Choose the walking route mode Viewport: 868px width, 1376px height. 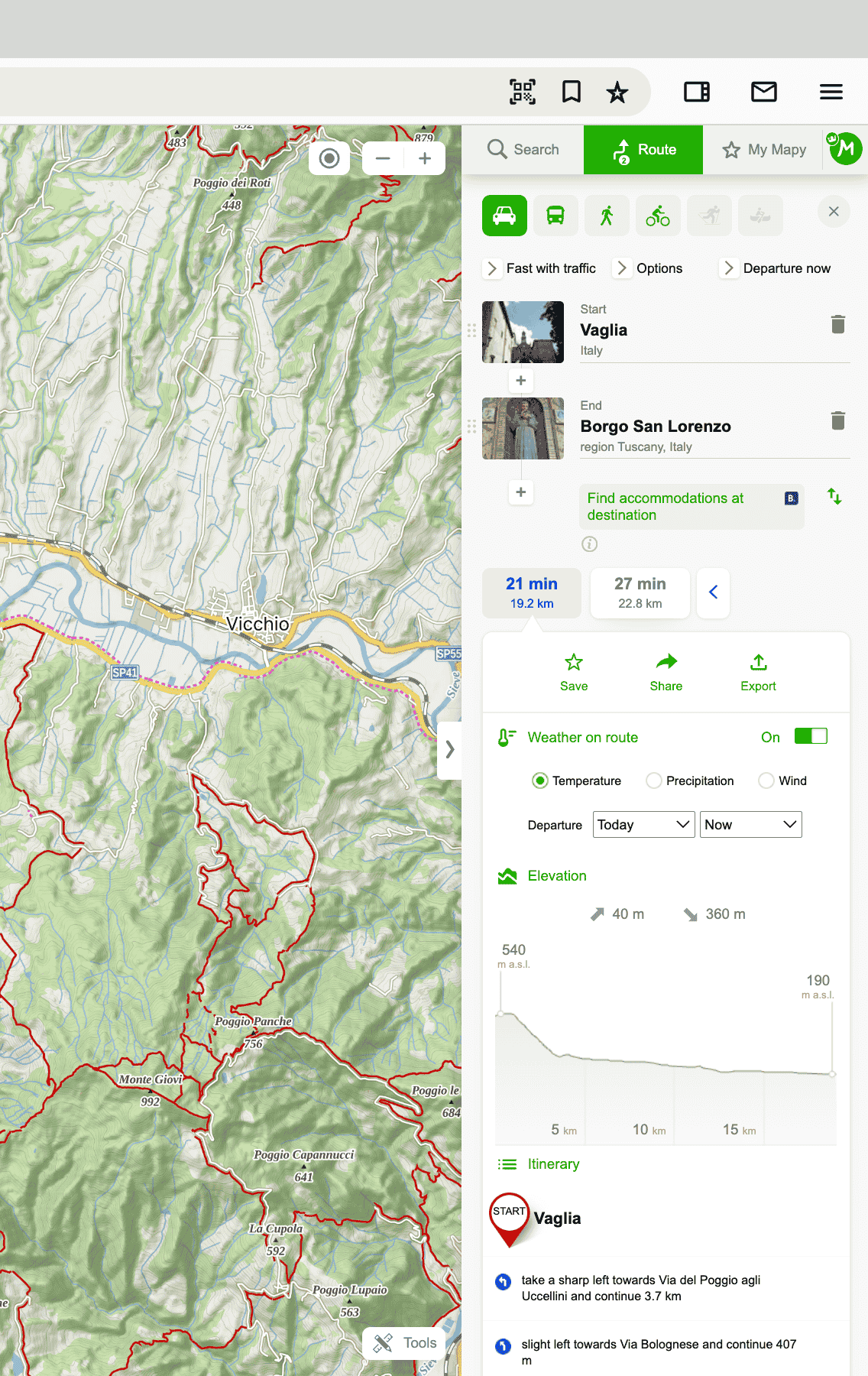click(x=607, y=216)
